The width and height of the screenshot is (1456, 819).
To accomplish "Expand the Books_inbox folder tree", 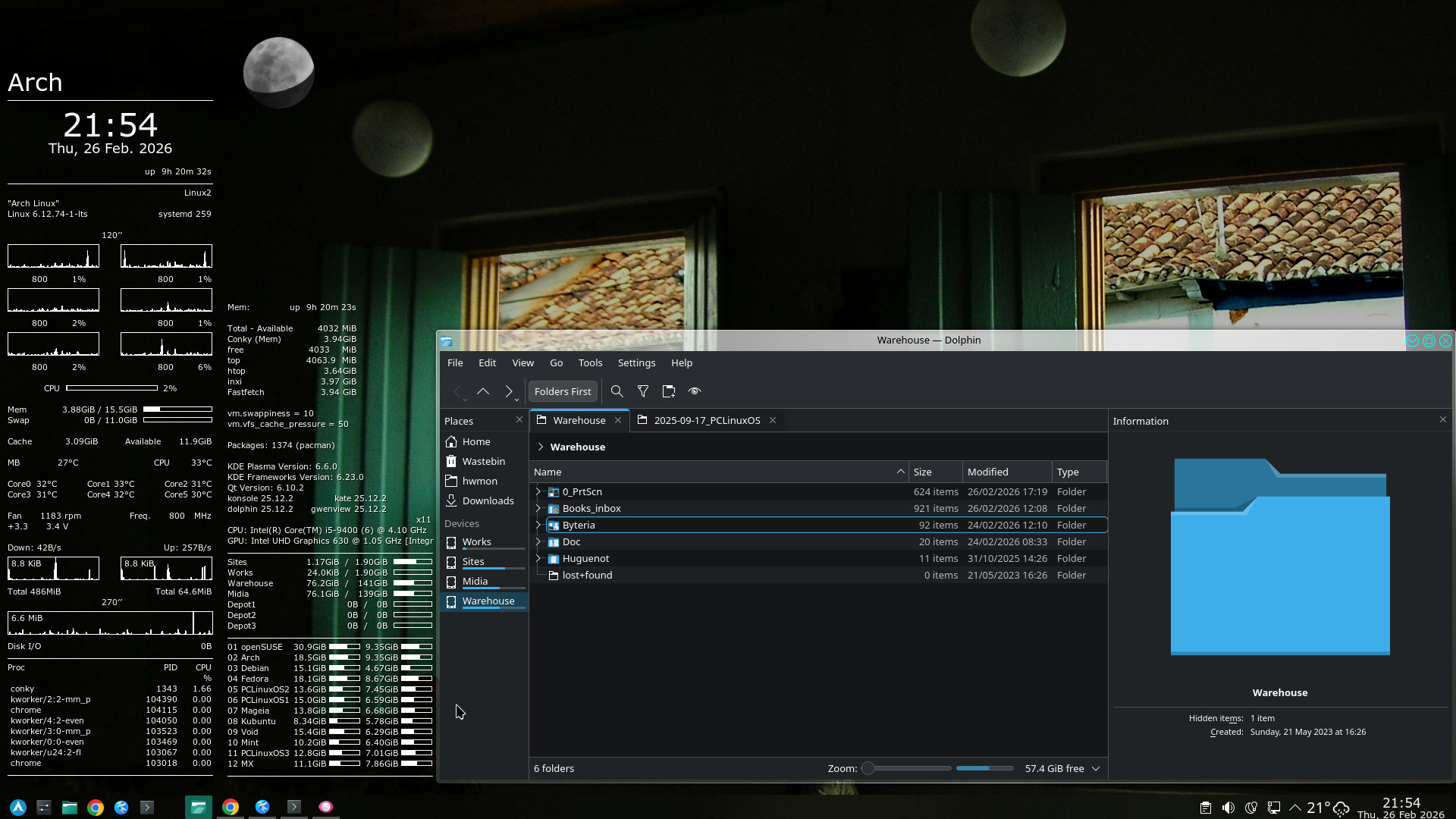I will click(538, 509).
